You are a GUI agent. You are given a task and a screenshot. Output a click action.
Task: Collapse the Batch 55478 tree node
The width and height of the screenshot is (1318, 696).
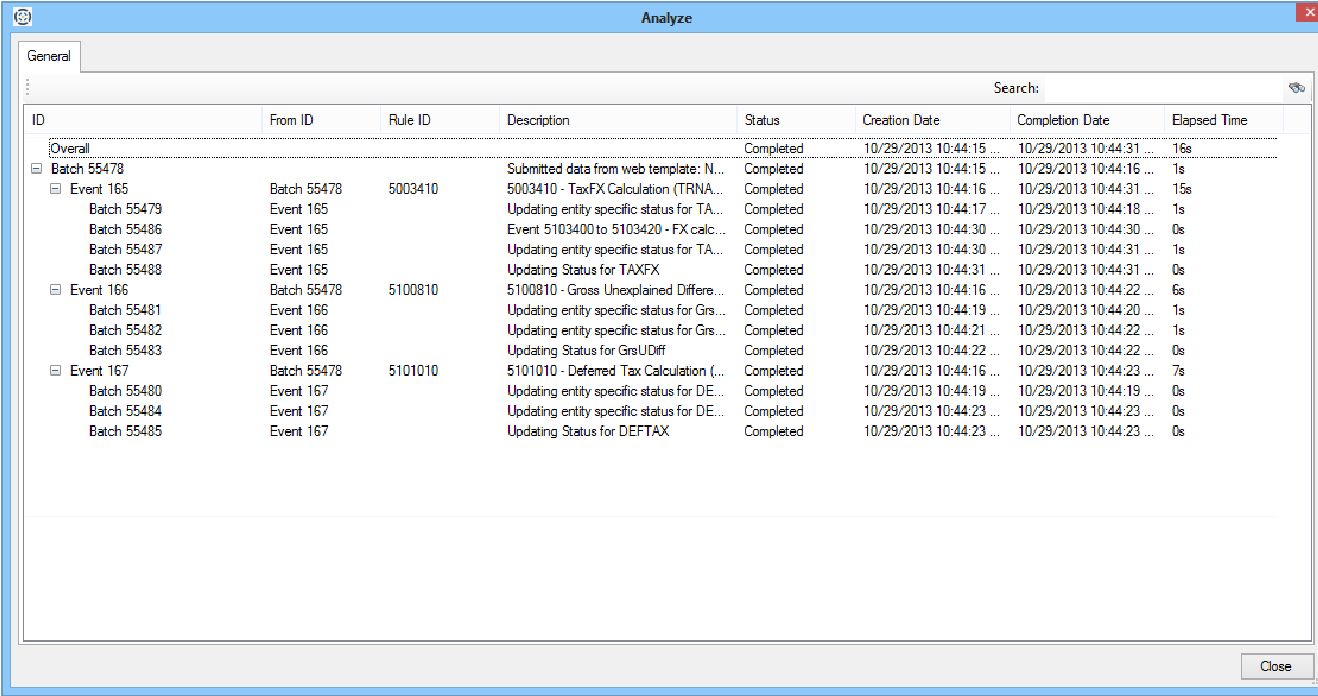coord(37,169)
